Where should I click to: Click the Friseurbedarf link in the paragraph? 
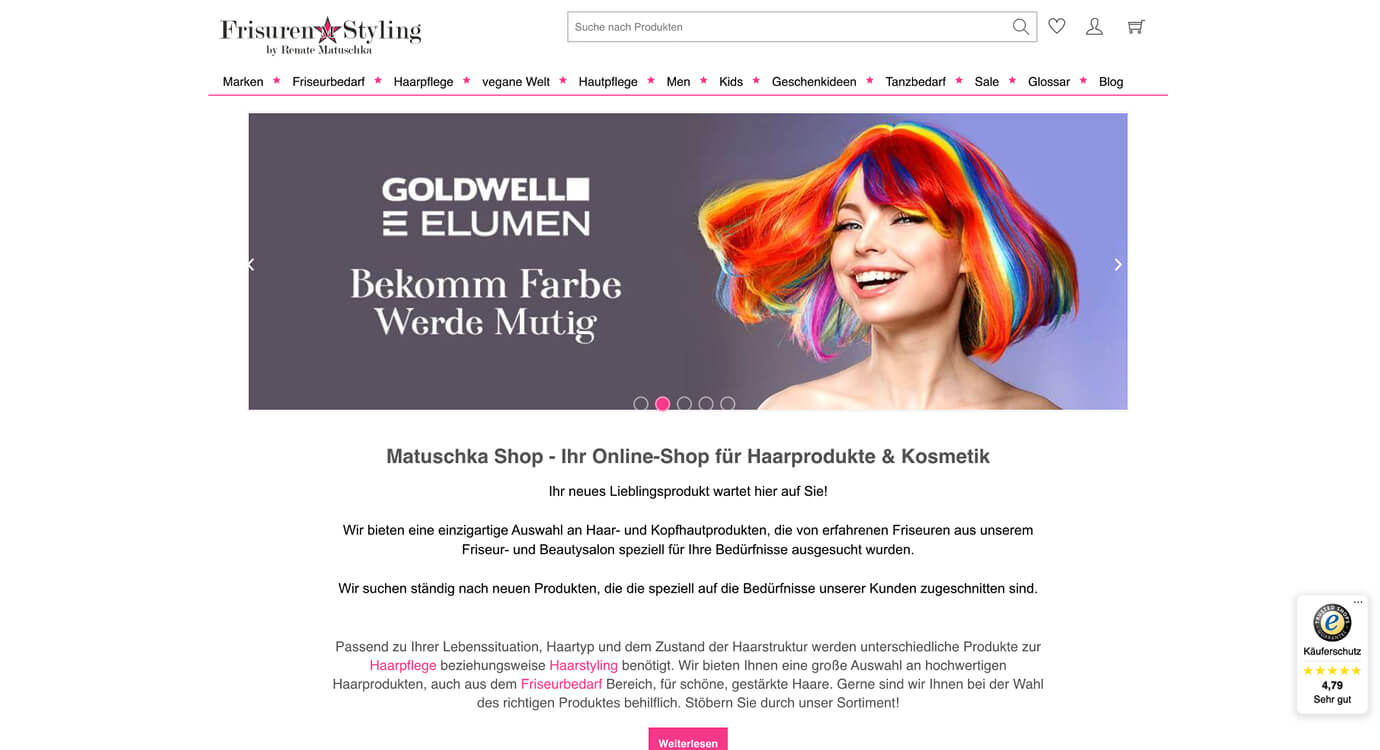click(561, 684)
